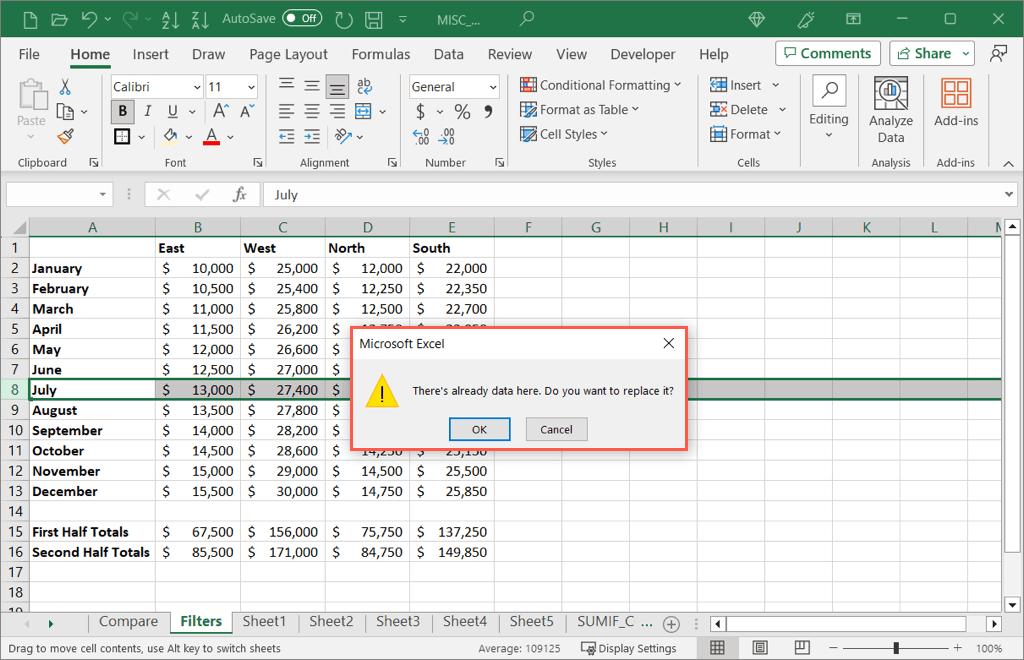This screenshot has width=1024, height=660.
Task: Click the Italic formatting icon
Action: click(148, 111)
